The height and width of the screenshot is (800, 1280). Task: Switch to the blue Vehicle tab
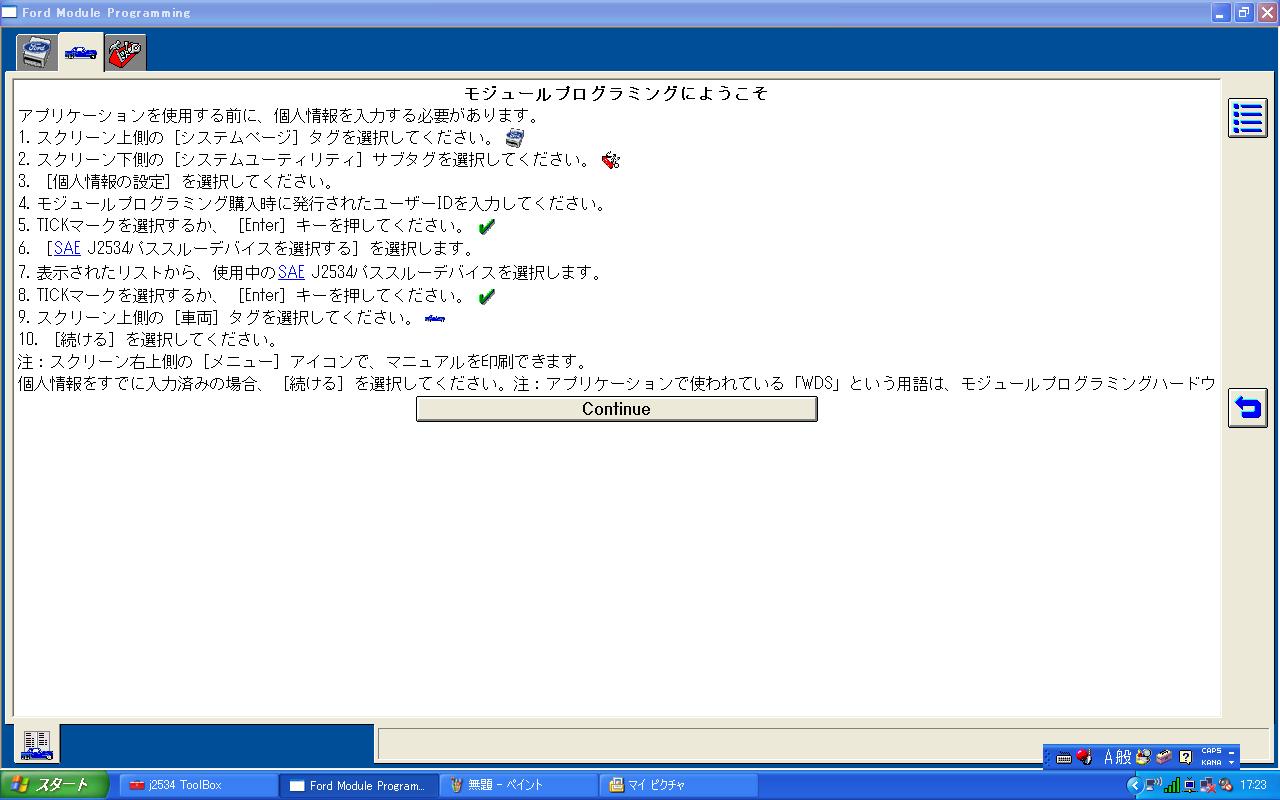(x=81, y=52)
